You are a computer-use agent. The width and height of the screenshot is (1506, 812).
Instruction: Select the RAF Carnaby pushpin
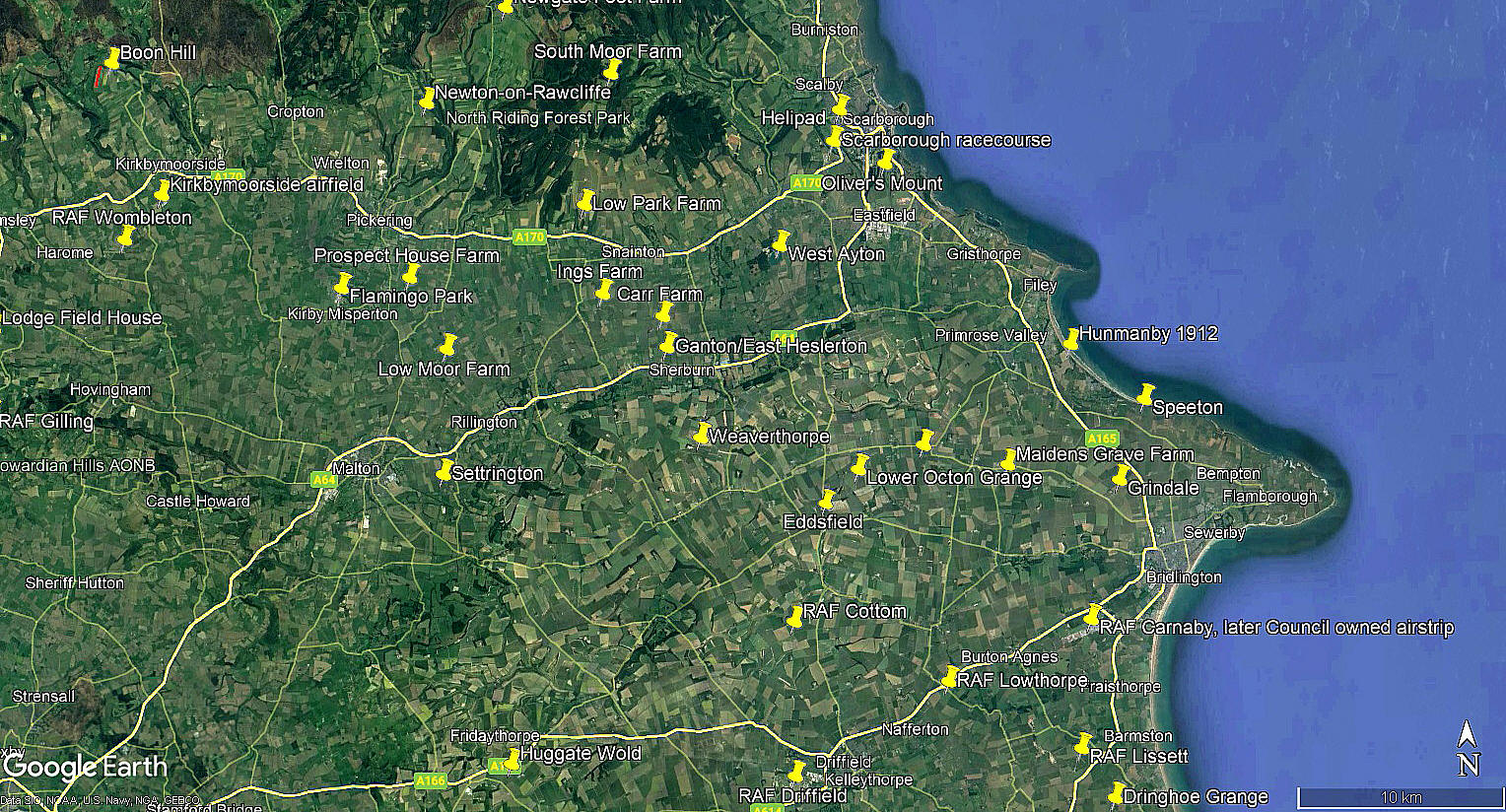tap(1092, 615)
